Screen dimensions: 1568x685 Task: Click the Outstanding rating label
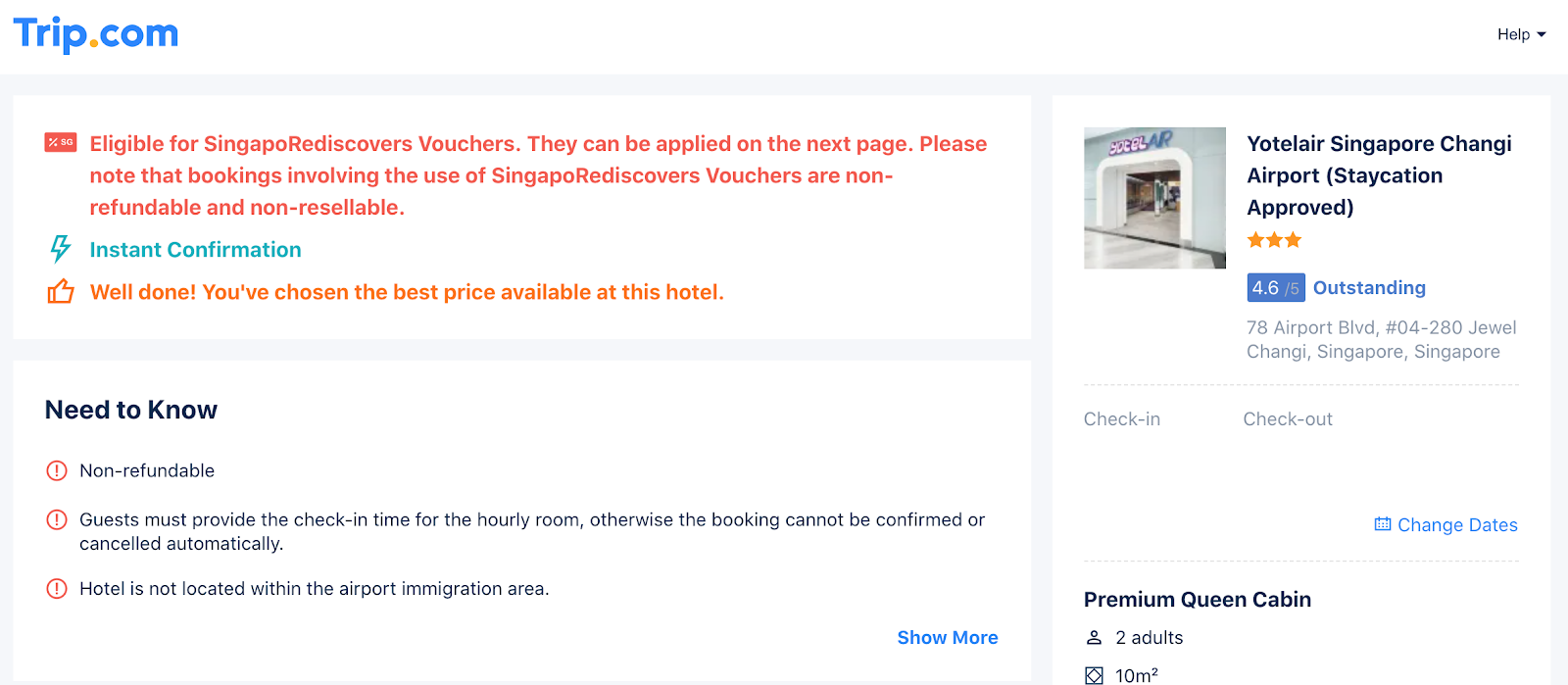coord(1369,288)
